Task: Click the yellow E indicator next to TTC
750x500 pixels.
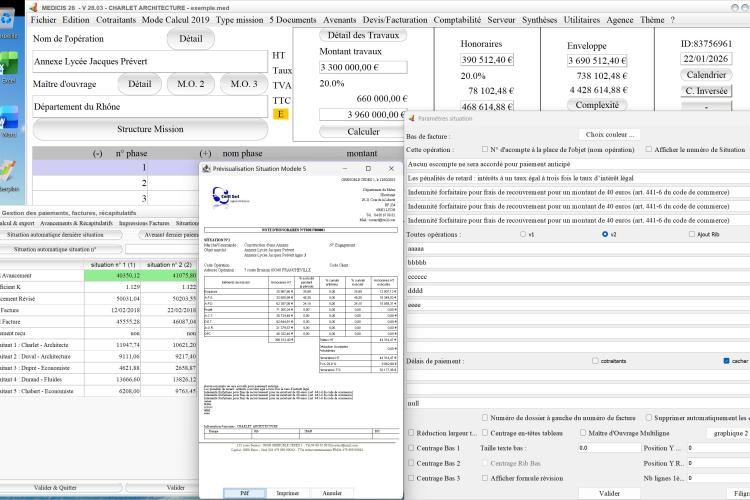Action: (x=280, y=114)
